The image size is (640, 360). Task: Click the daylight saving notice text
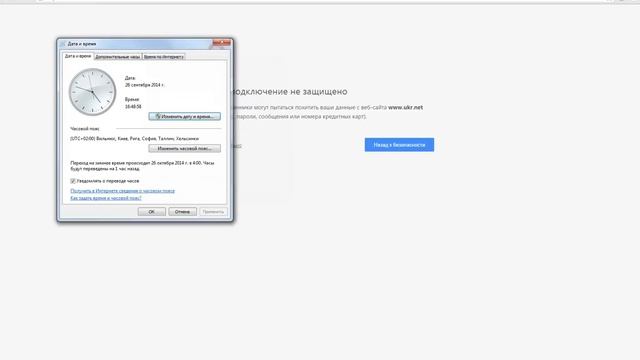[142, 166]
